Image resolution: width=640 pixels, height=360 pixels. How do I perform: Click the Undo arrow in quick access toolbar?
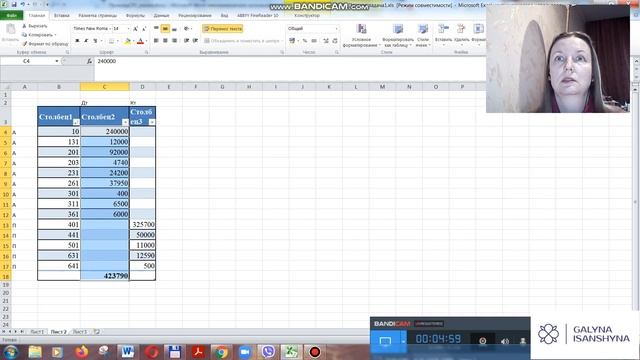coord(22,4)
